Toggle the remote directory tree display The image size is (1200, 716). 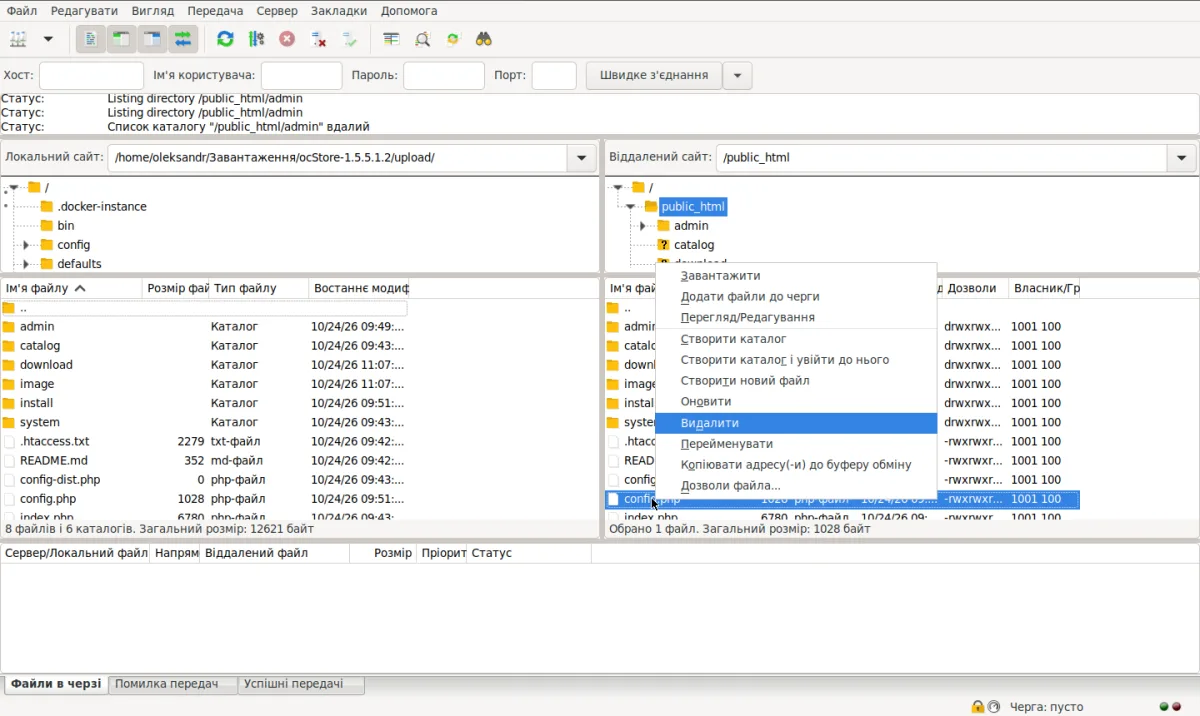152,39
